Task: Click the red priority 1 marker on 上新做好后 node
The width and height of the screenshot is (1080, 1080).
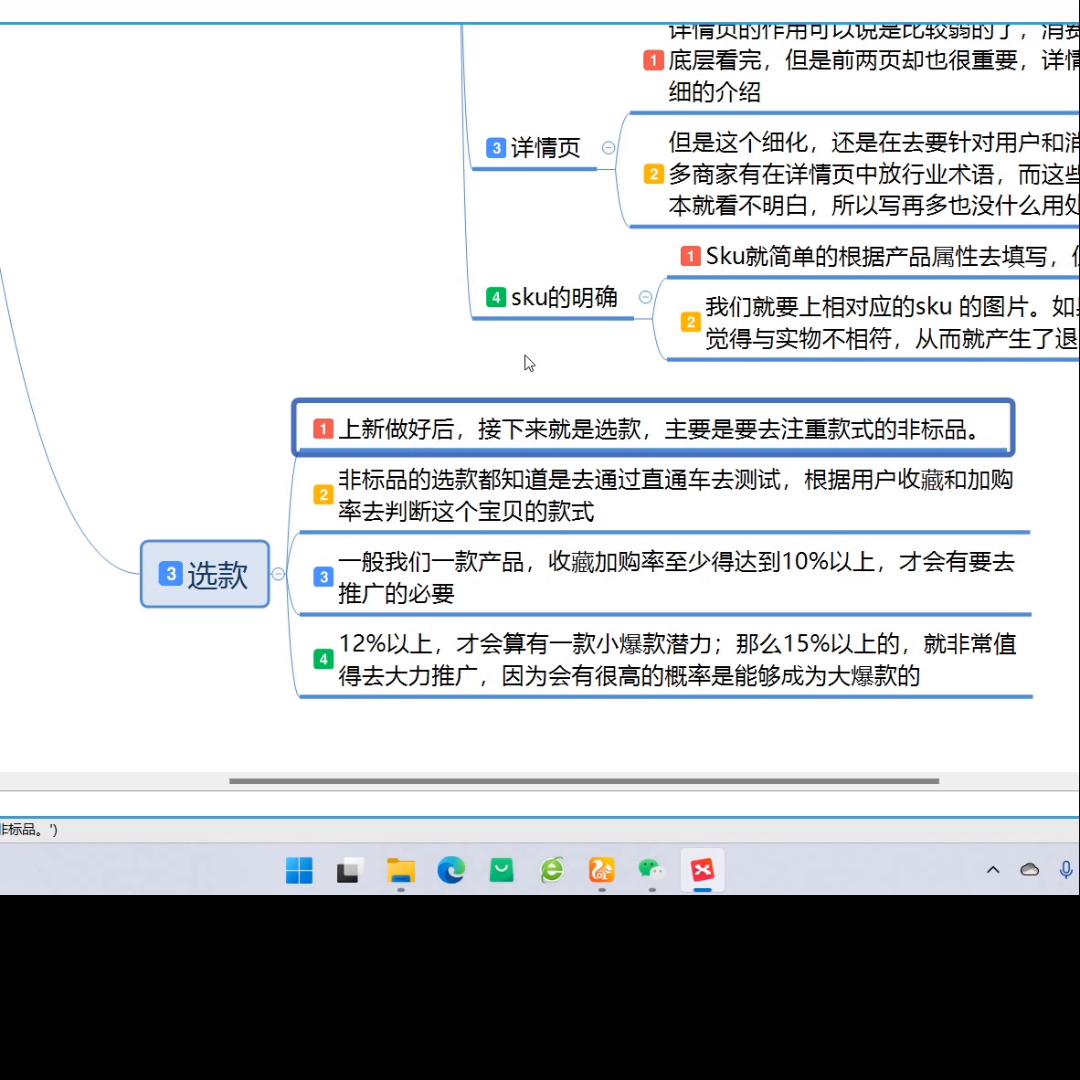Action: tap(322, 428)
